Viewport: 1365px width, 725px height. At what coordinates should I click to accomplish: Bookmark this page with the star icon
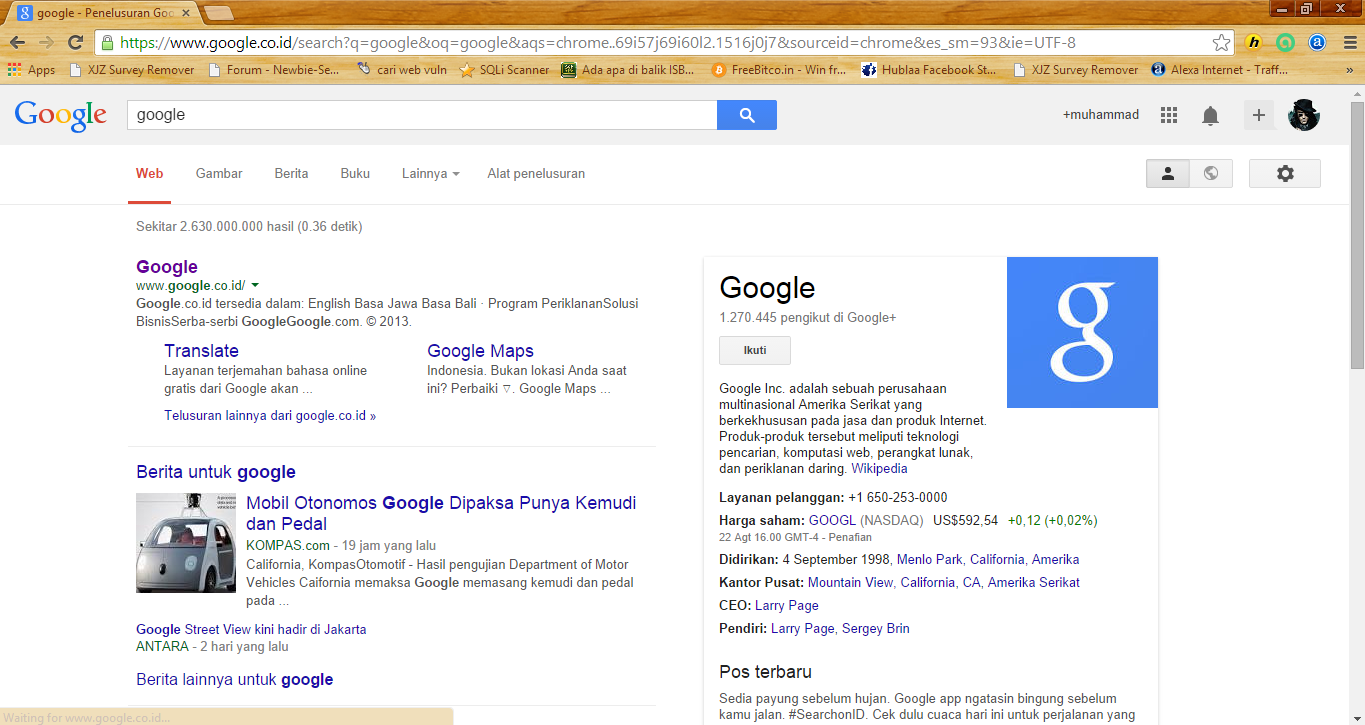[x=1221, y=43]
